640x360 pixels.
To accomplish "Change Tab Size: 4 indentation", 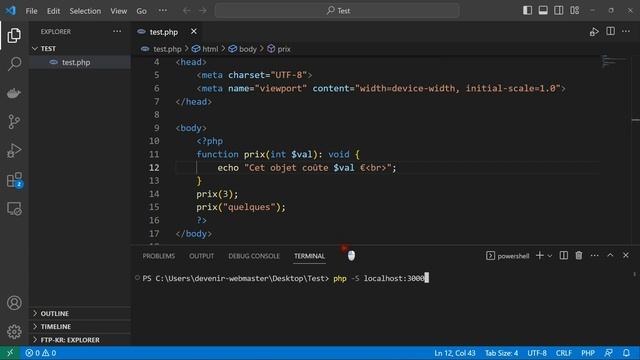I will [x=501, y=353].
